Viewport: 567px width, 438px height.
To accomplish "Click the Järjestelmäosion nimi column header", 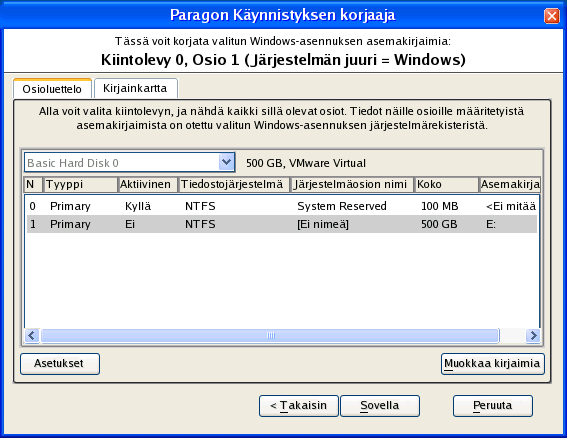I will (352, 184).
